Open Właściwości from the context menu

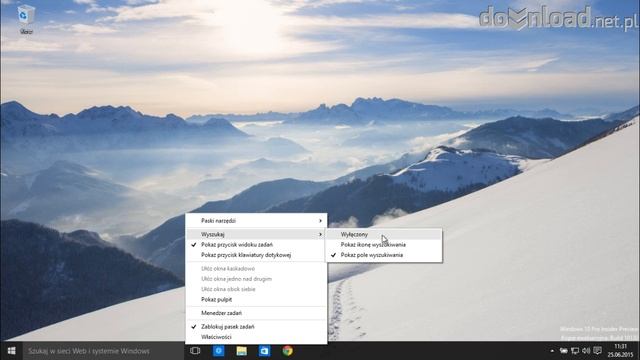click(x=256, y=337)
